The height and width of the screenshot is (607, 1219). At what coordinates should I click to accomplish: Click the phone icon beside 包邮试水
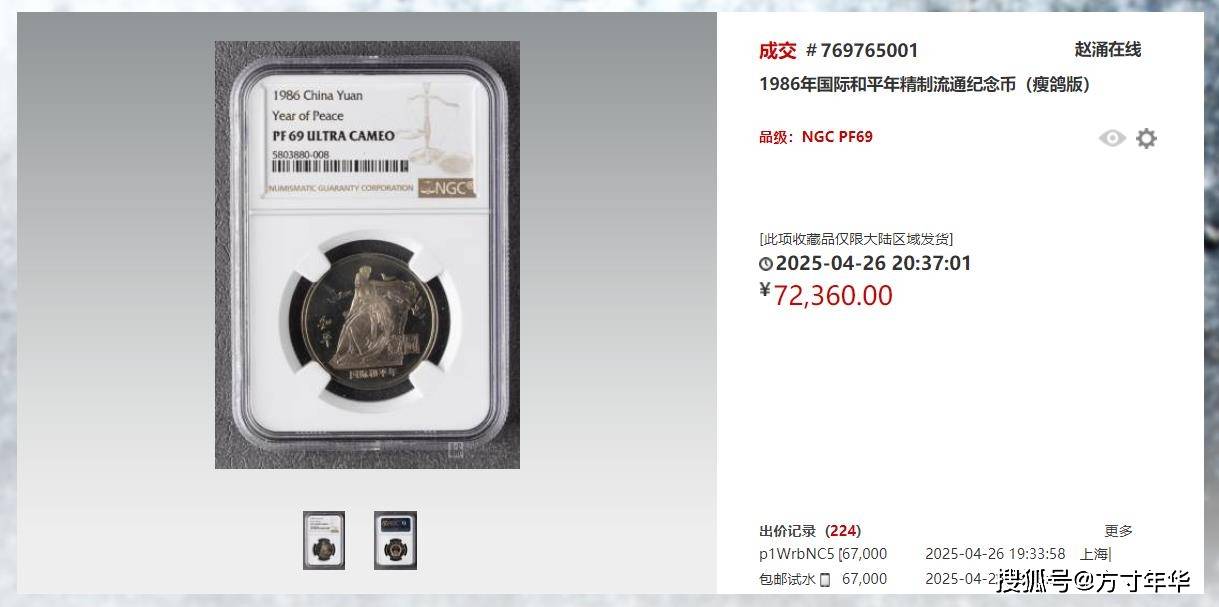pyautogui.click(x=825, y=579)
